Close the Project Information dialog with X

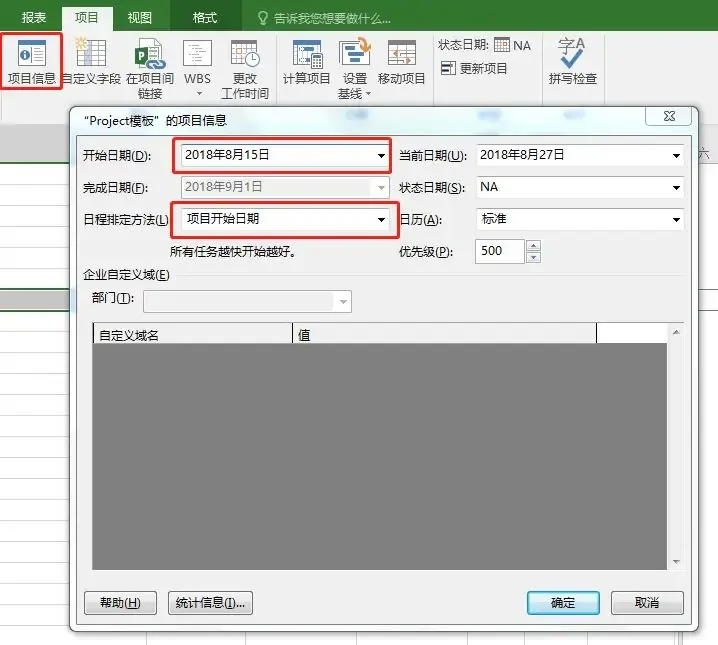669,116
